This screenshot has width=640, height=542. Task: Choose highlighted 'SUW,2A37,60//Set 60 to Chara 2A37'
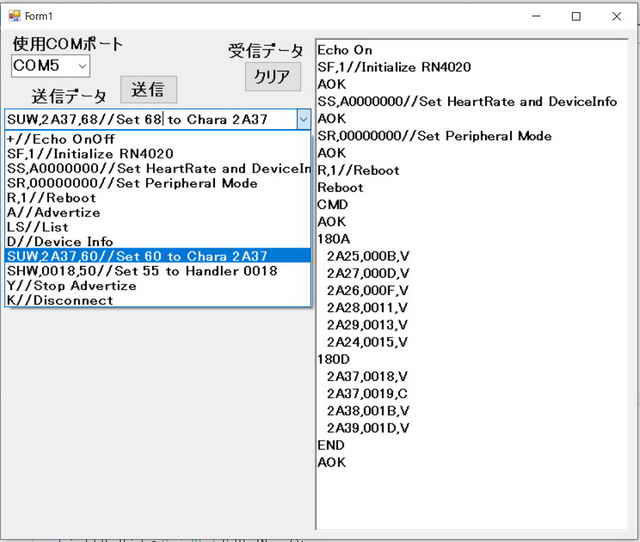(x=158, y=256)
